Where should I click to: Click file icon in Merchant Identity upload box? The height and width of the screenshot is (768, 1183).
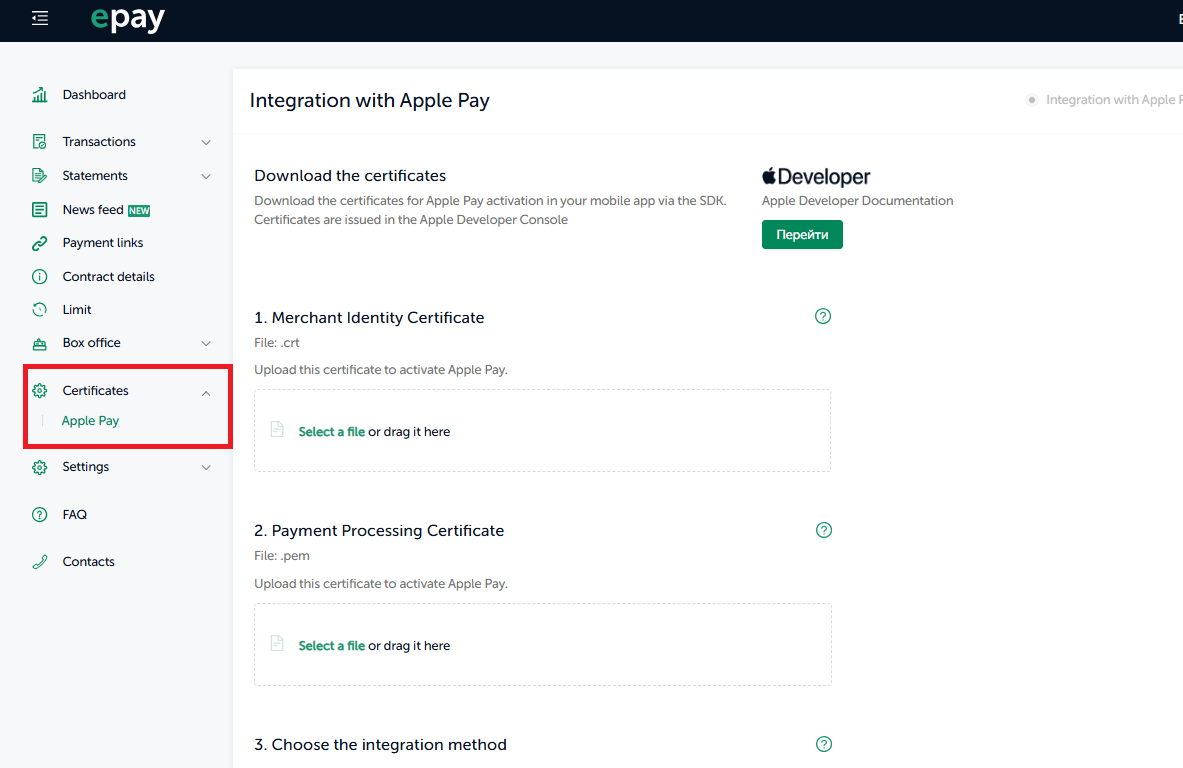pos(277,429)
